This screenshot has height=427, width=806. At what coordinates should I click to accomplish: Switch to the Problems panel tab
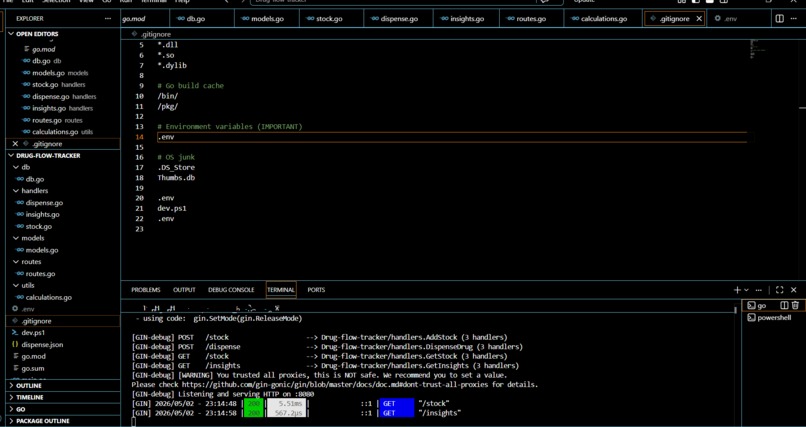pyautogui.click(x=145, y=290)
